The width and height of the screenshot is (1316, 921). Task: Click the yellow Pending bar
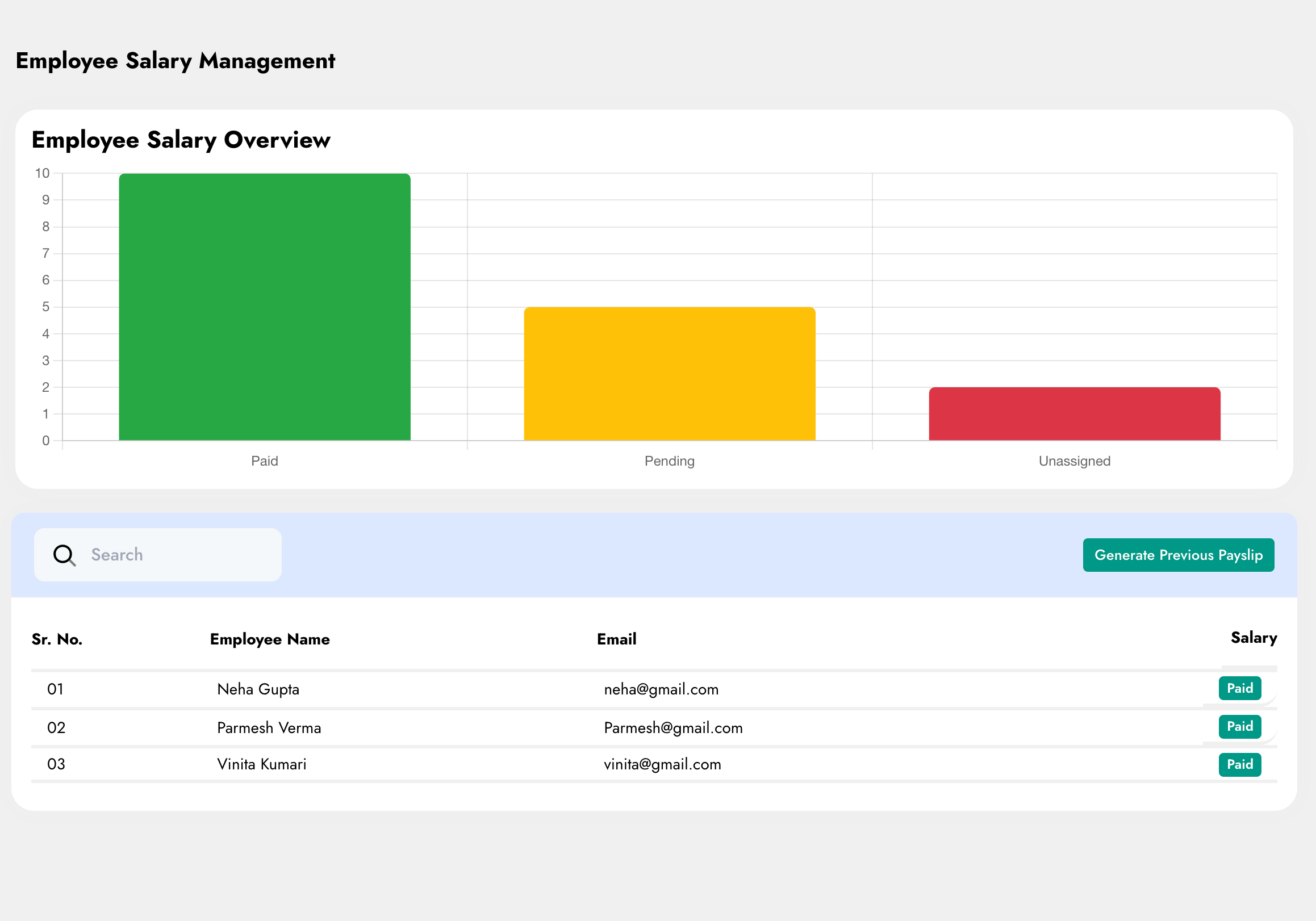pos(669,374)
